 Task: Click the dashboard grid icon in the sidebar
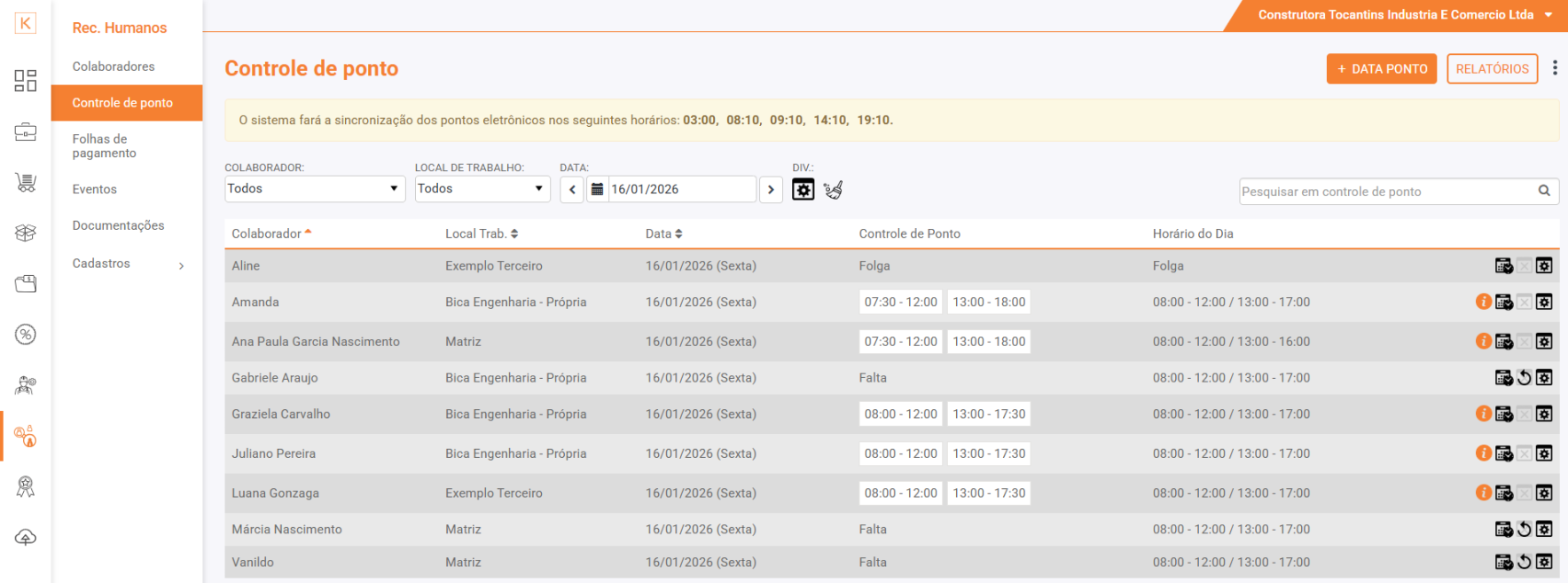(x=26, y=81)
